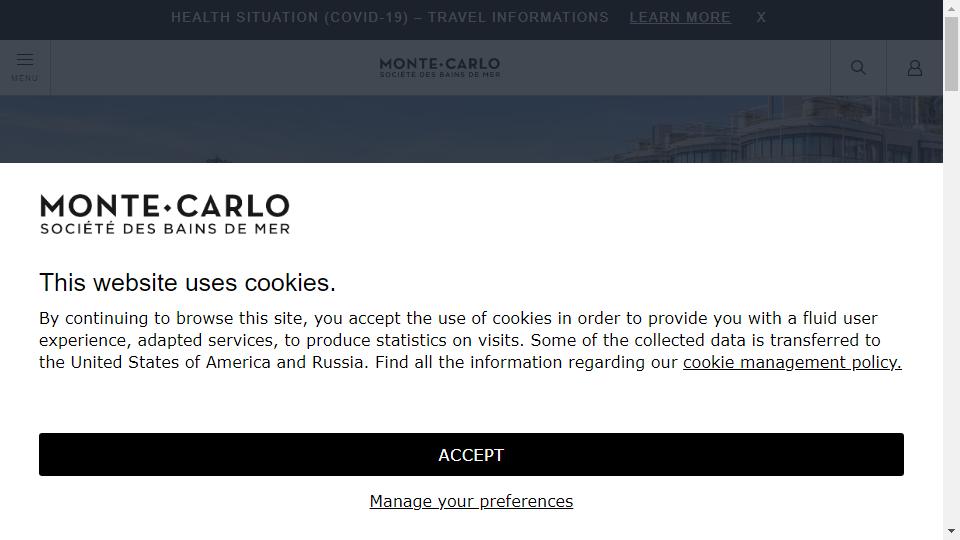Click the Société des Bains de Mer header subtitle
Screen dimensions: 960x540
pos(440,75)
